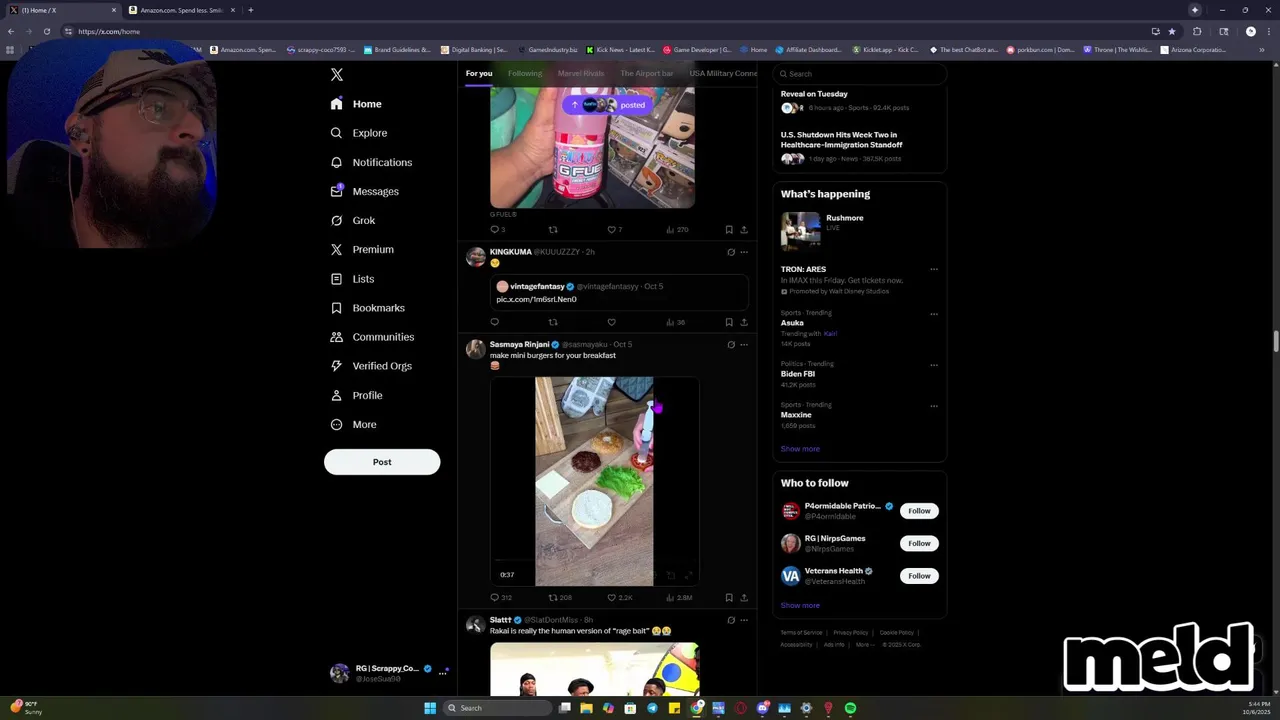
Task: Open Grok from the sidebar
Action: [353, 220]
